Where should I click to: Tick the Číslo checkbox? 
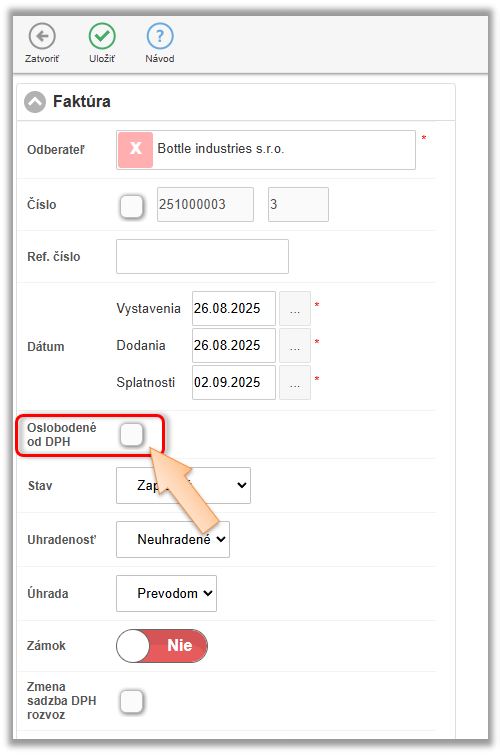click(x=132, y=206)
